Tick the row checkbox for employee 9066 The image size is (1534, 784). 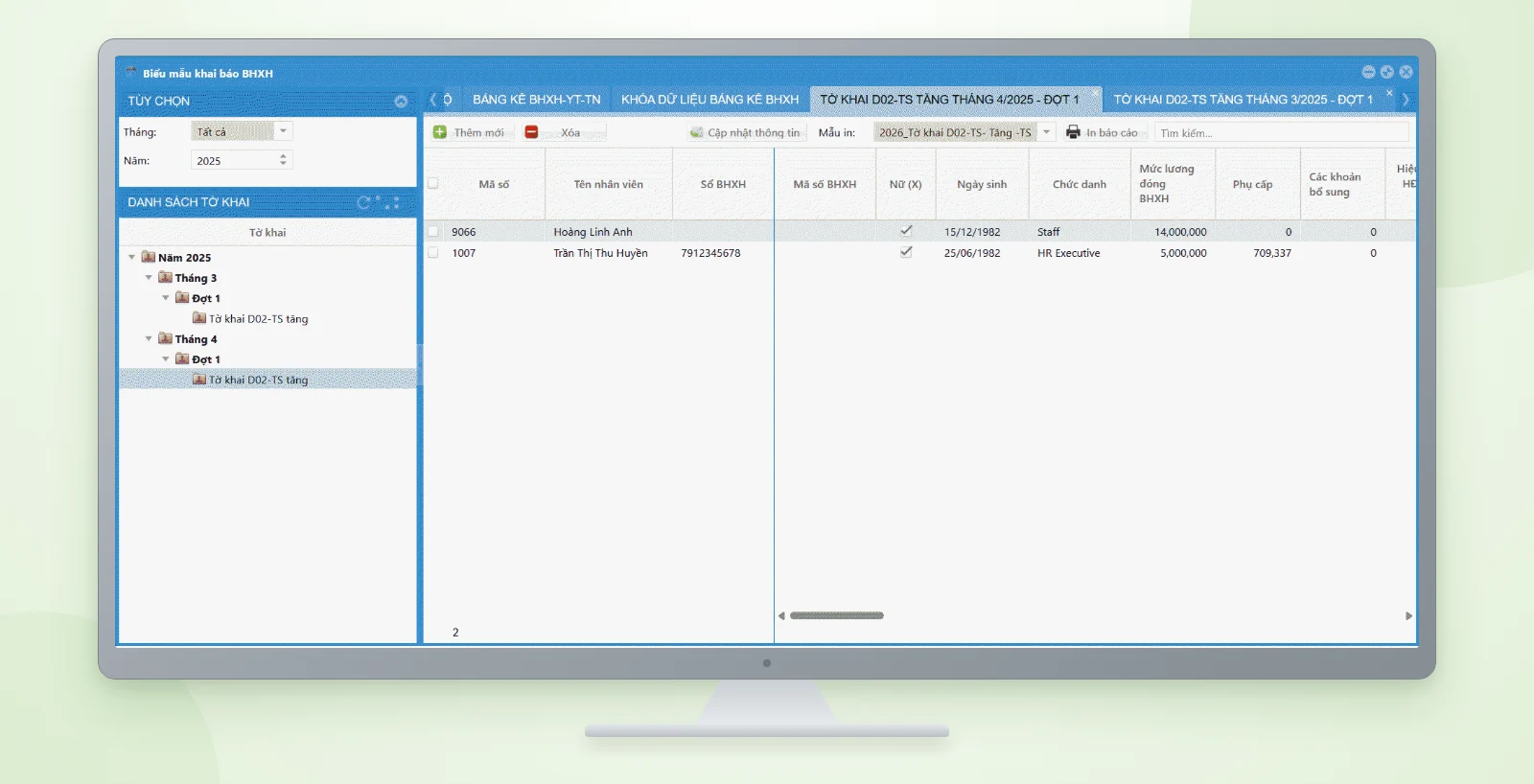(x=433, y=232)
